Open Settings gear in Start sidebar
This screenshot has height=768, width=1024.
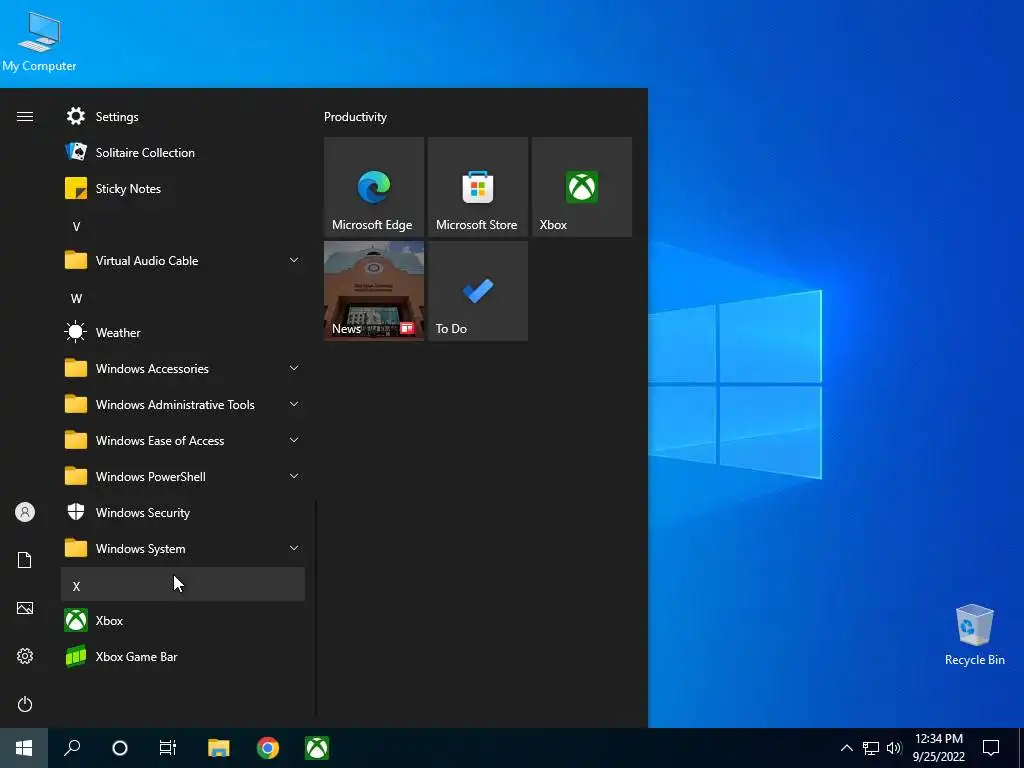[x=25, y=656]
